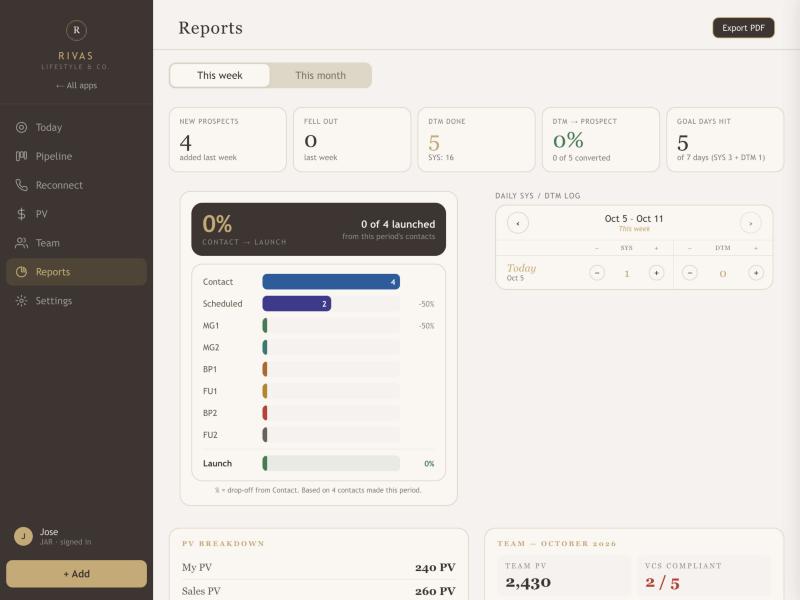Click the DTM Done card
This screenshot has height=600, width=800.
[x=477, y=139]
